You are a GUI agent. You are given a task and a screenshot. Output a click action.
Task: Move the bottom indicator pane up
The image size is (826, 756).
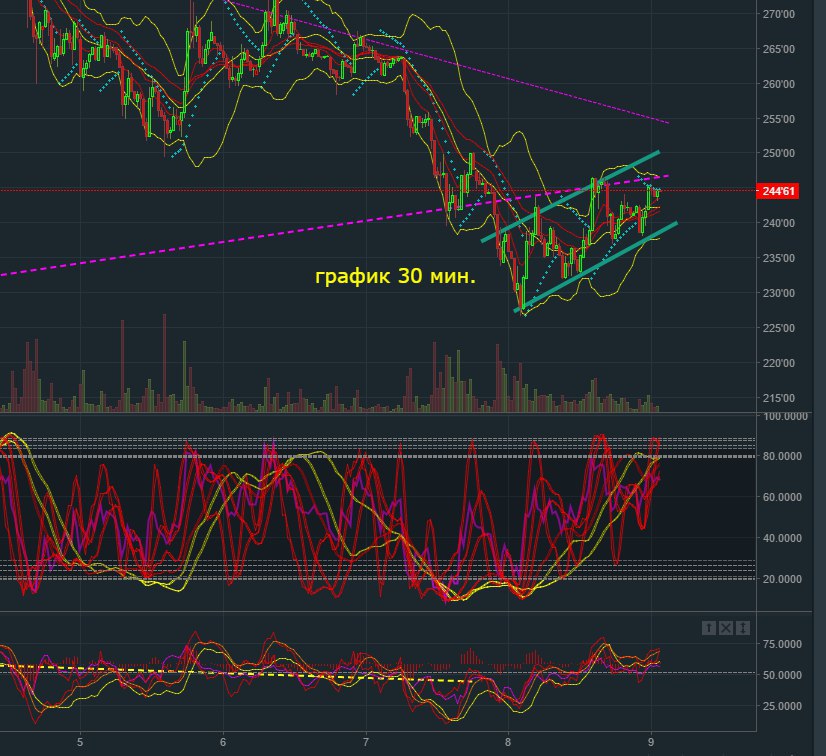[709, 627]
